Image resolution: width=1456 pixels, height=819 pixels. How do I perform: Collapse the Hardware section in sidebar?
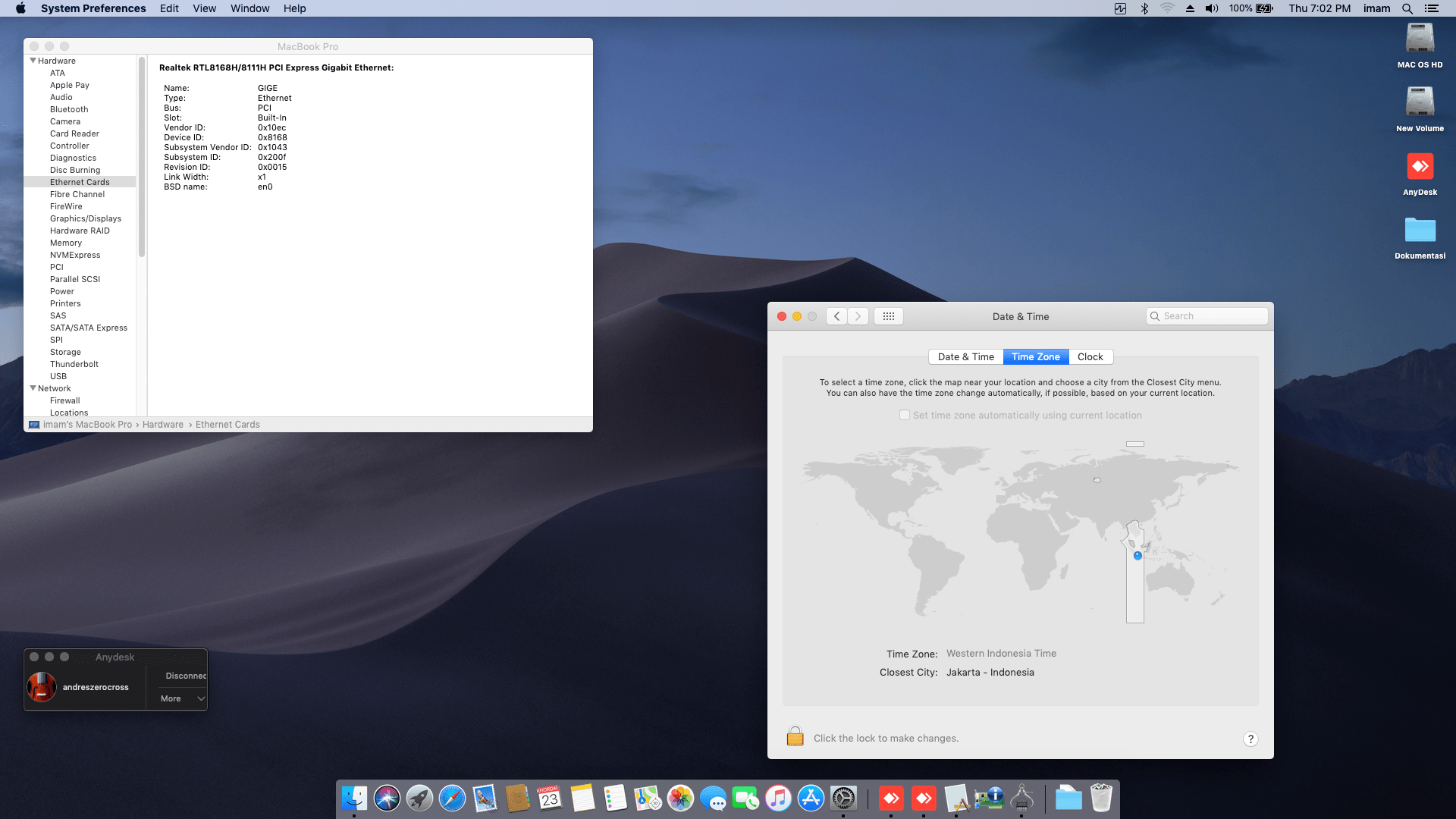pyautogui.click(x=33, y=61)
